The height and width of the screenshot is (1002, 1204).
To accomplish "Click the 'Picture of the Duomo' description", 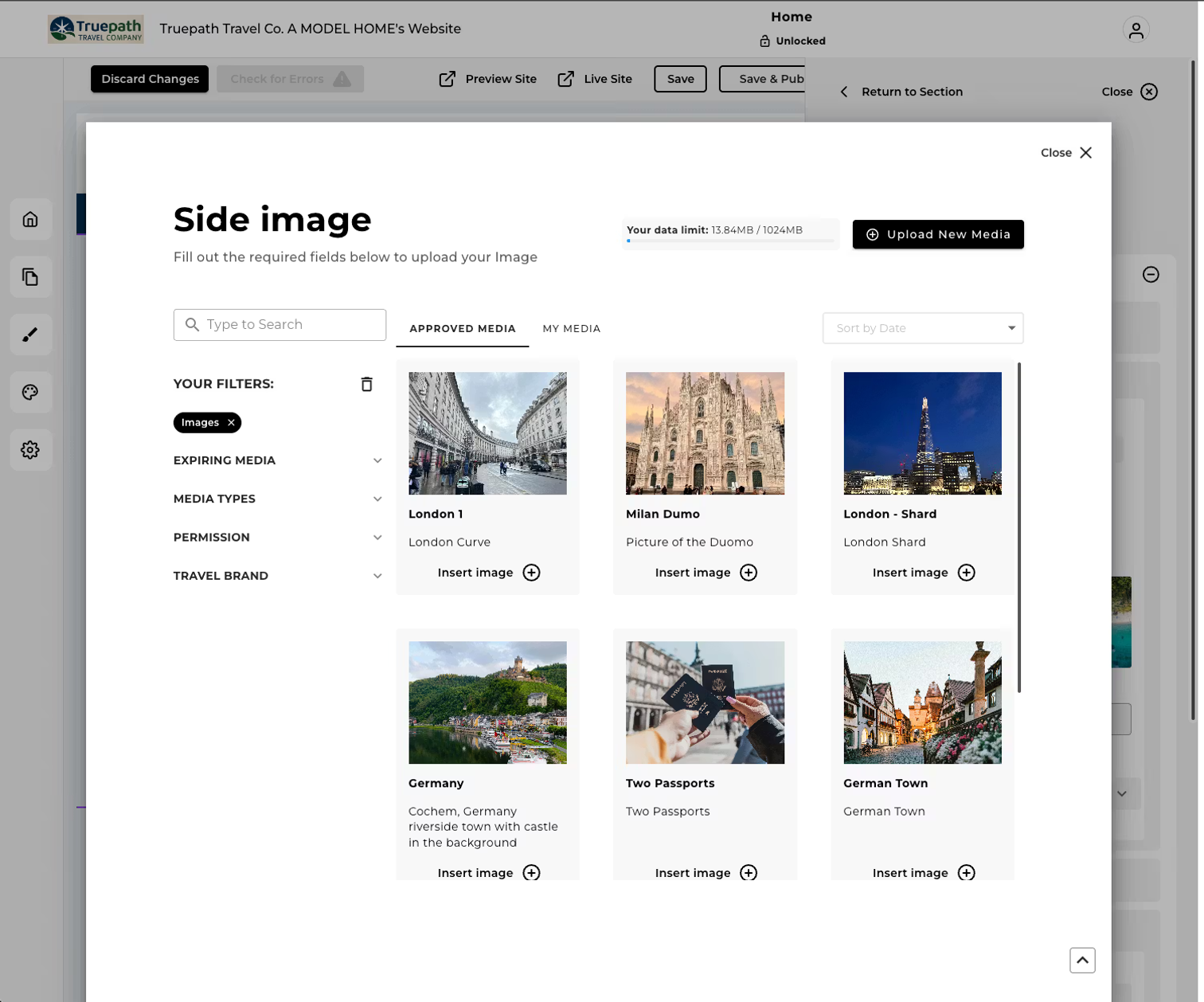I will (690, 542).
